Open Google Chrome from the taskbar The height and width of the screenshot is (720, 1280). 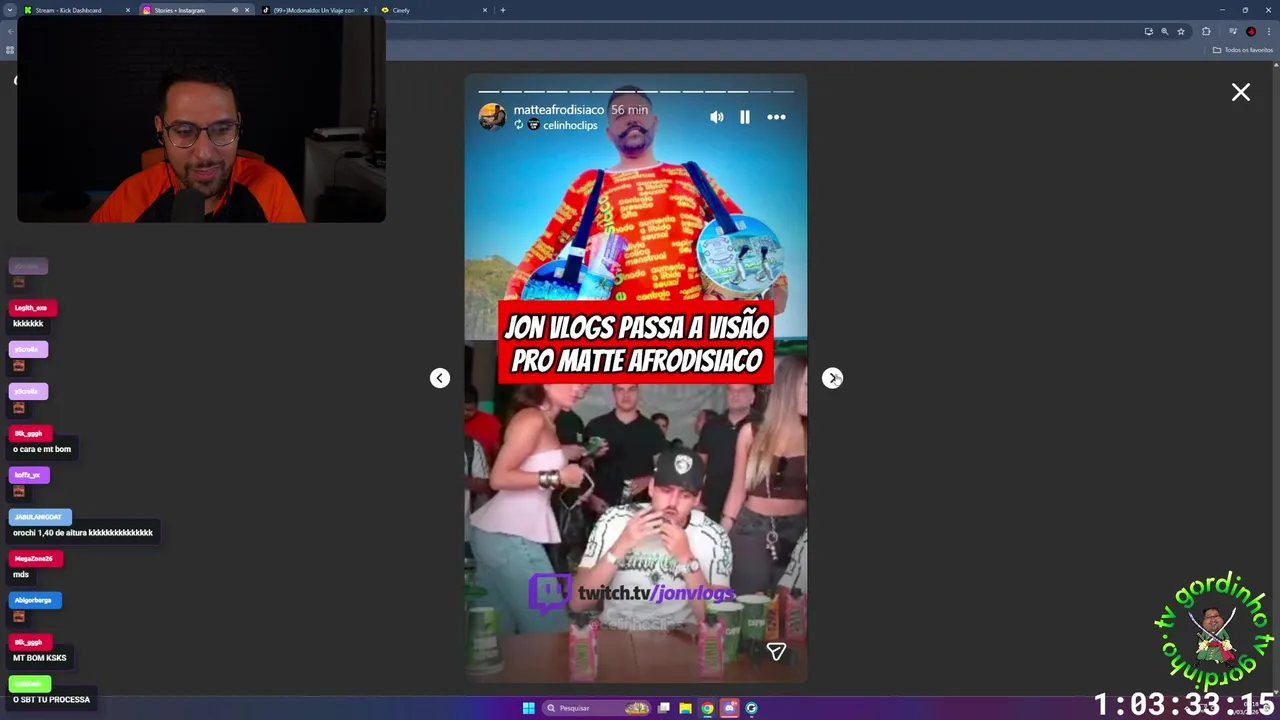707,708
